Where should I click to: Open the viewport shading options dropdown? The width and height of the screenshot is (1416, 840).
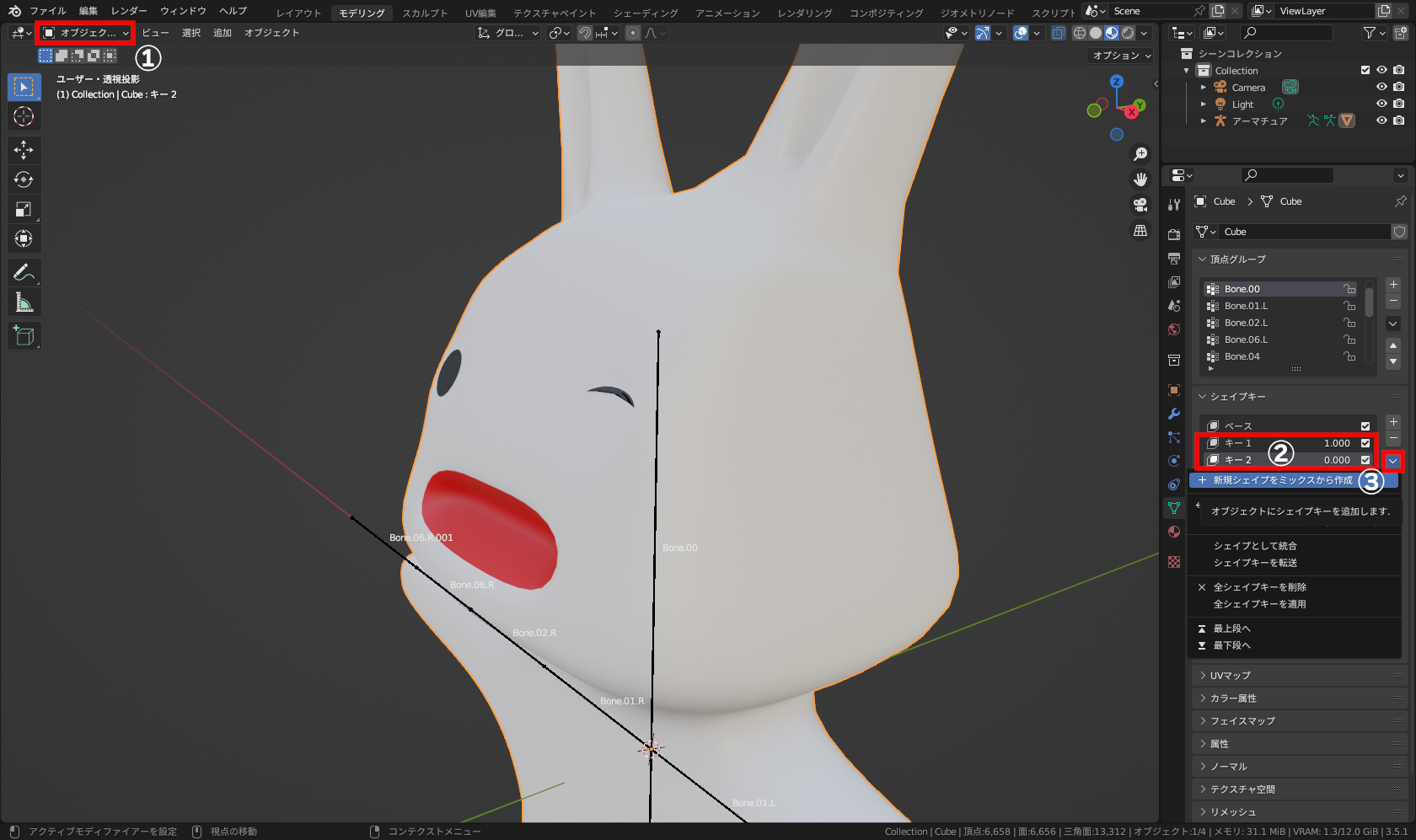[x=1145, y=33]
